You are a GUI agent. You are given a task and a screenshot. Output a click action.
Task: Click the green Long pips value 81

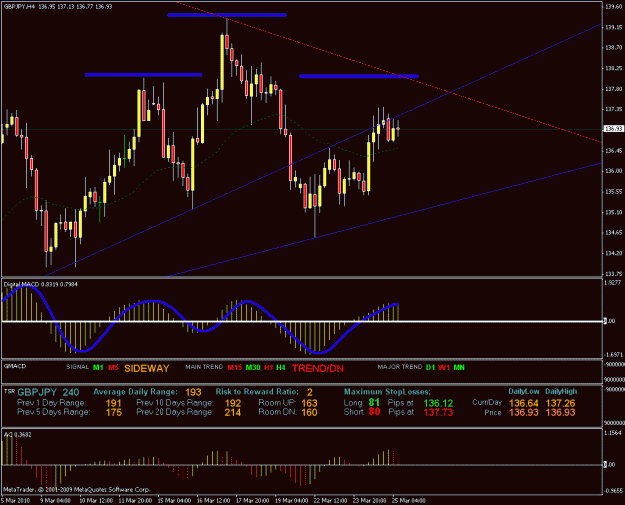coord(374,402)
